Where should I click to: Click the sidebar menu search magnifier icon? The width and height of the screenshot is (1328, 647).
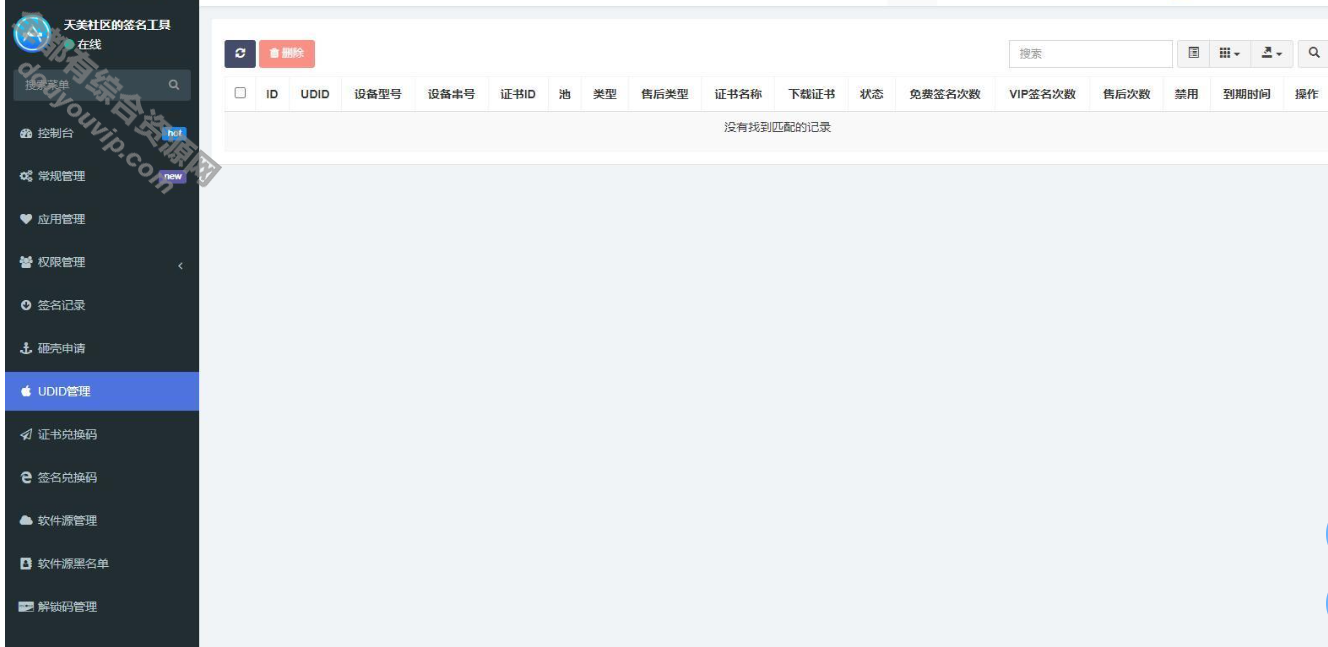click(x=174, y=85)
